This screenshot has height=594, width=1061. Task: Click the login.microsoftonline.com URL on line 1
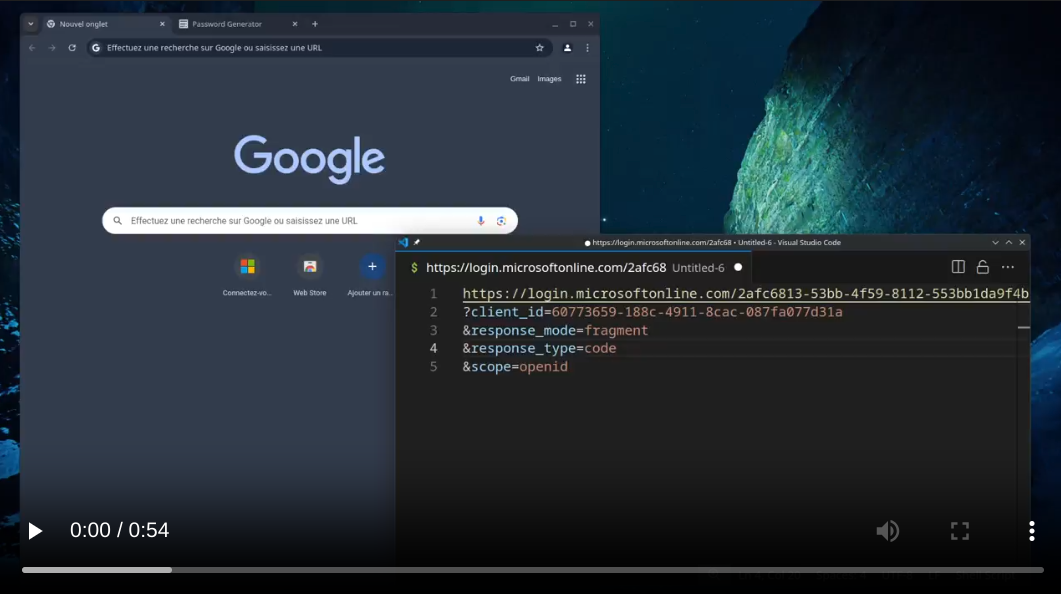745,294
